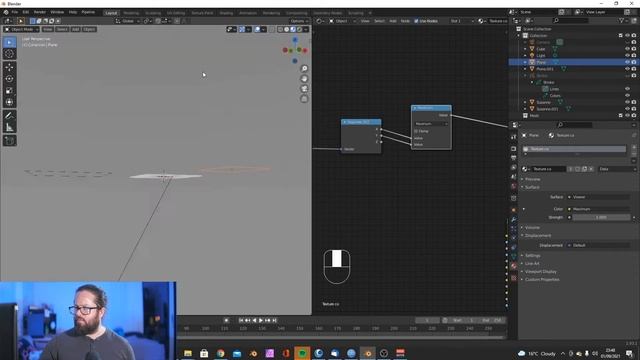Hide the Cube object with its eye icon
The width and height of the screenshot is (640, 360).
pyautogui.click(x=627, y=49)
